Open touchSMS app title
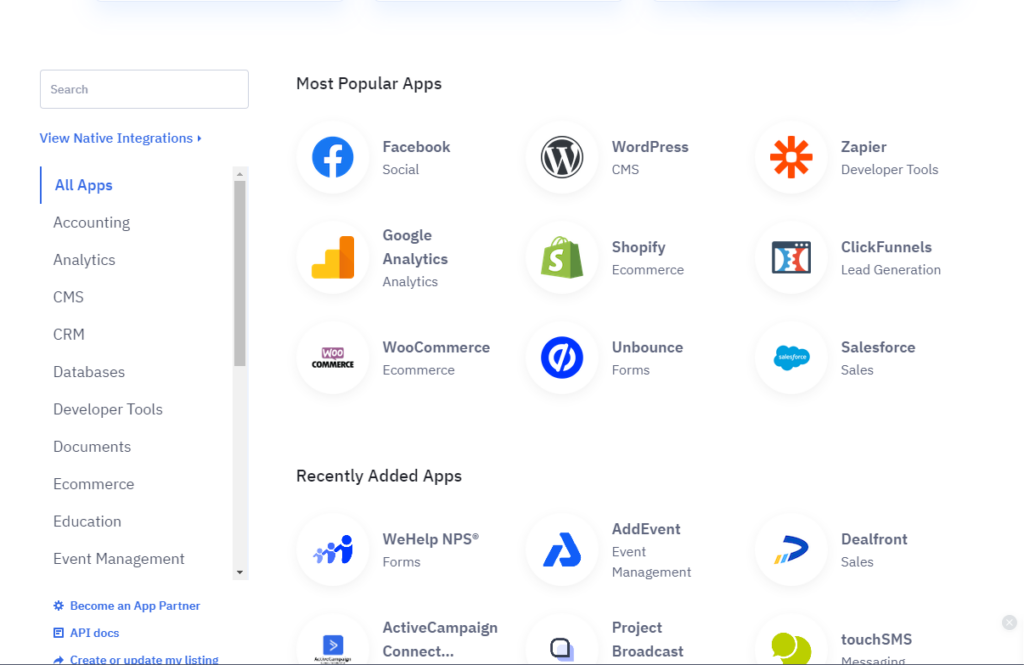Screen dimensions: 1024x665 tap(876, 640)
